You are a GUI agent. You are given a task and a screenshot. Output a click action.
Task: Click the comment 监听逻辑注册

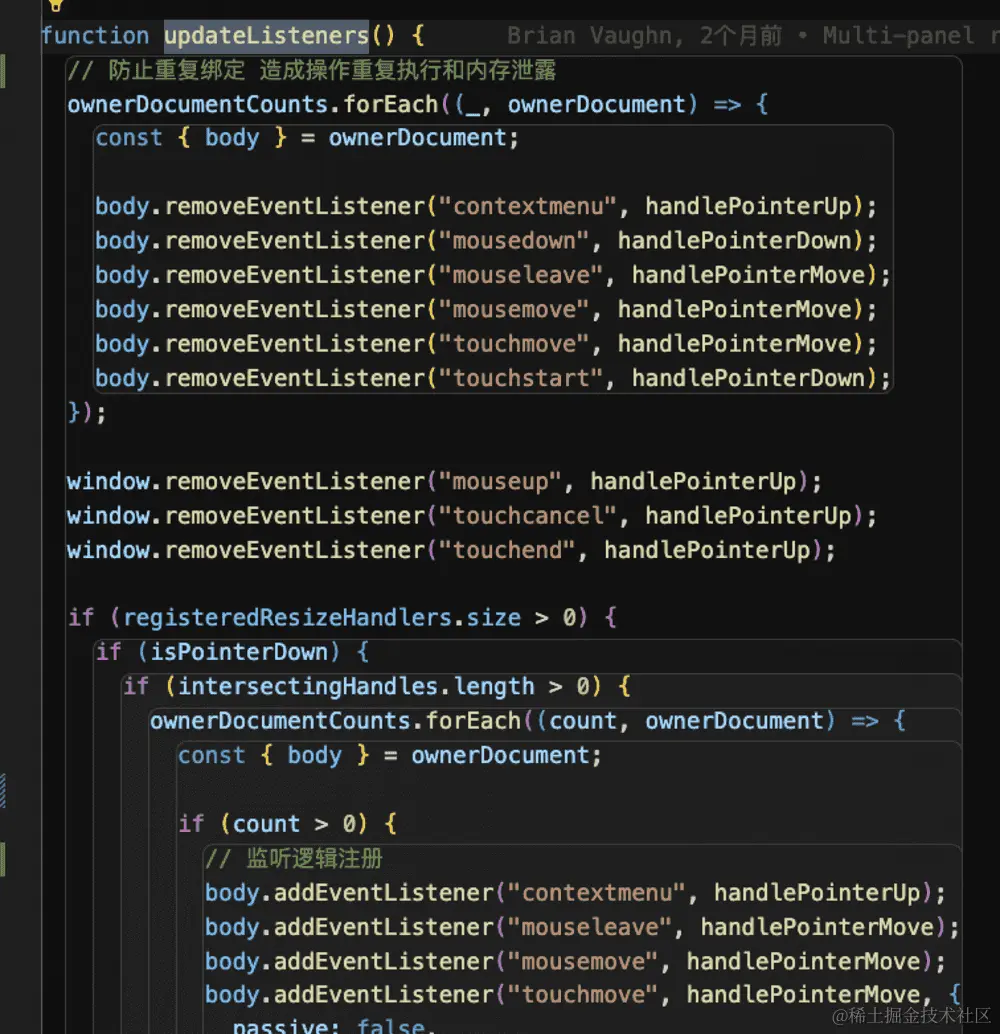(294, 858)
